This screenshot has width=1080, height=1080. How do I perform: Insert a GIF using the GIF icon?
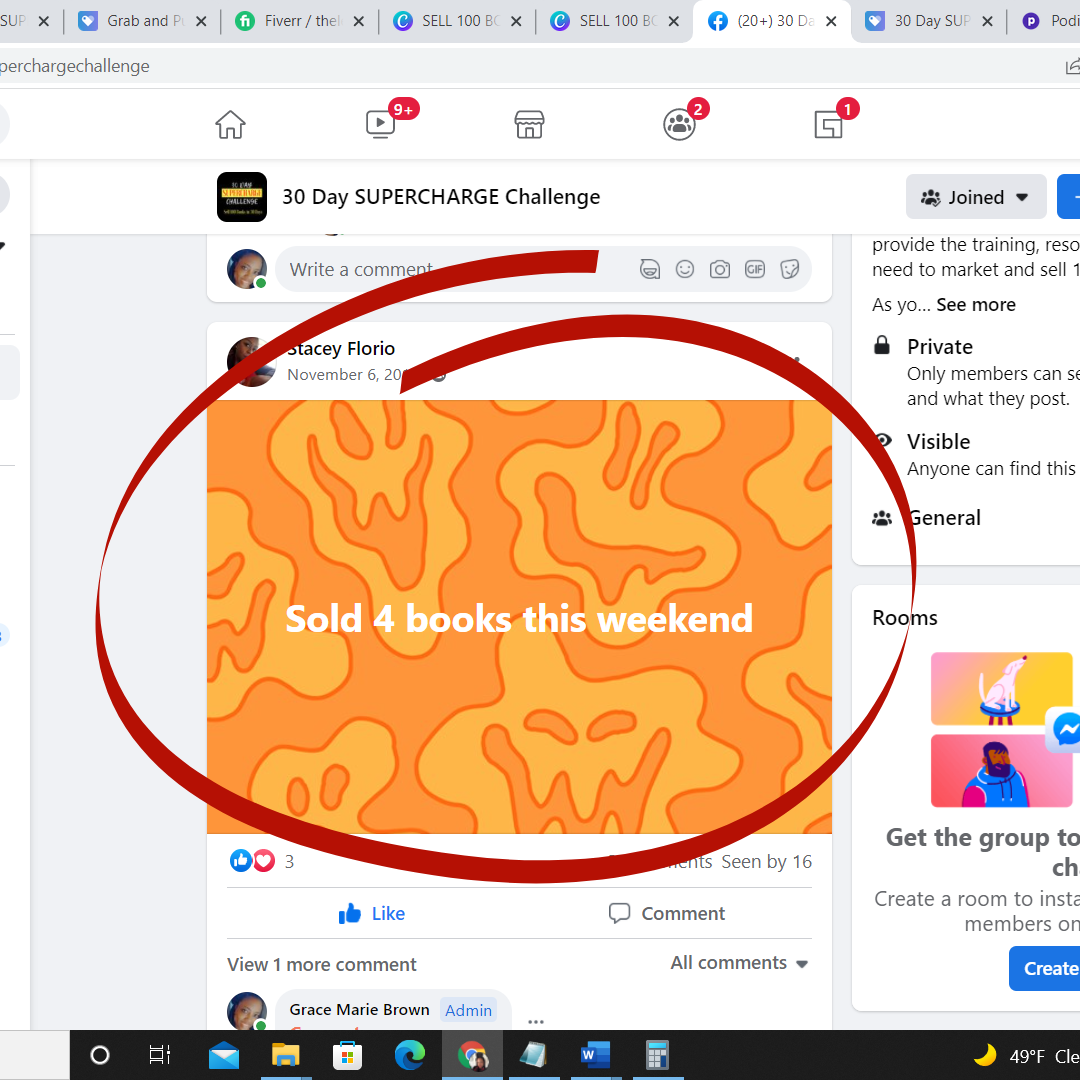(755, 269)
